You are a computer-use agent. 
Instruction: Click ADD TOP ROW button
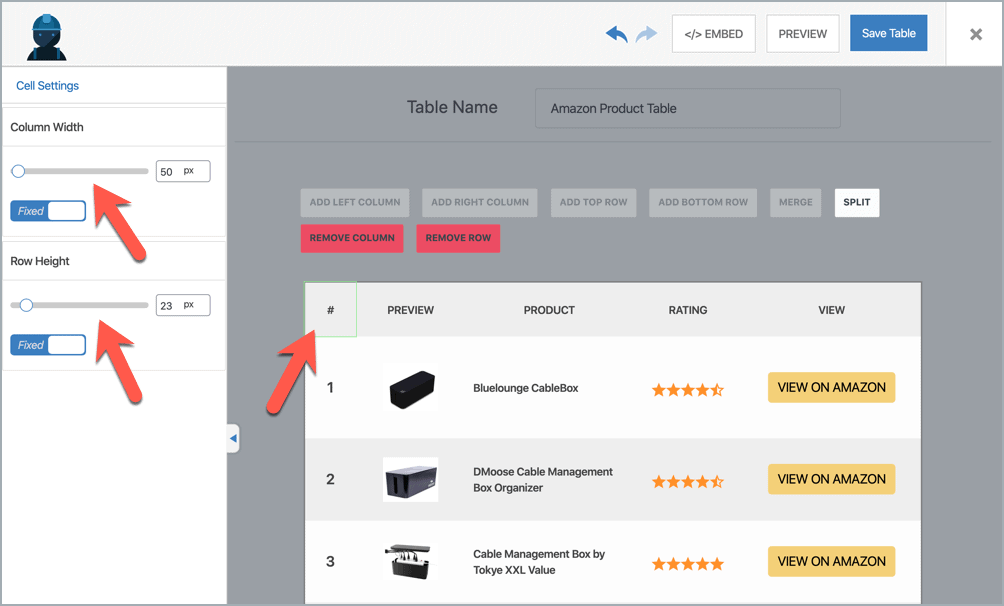[594, 202]
